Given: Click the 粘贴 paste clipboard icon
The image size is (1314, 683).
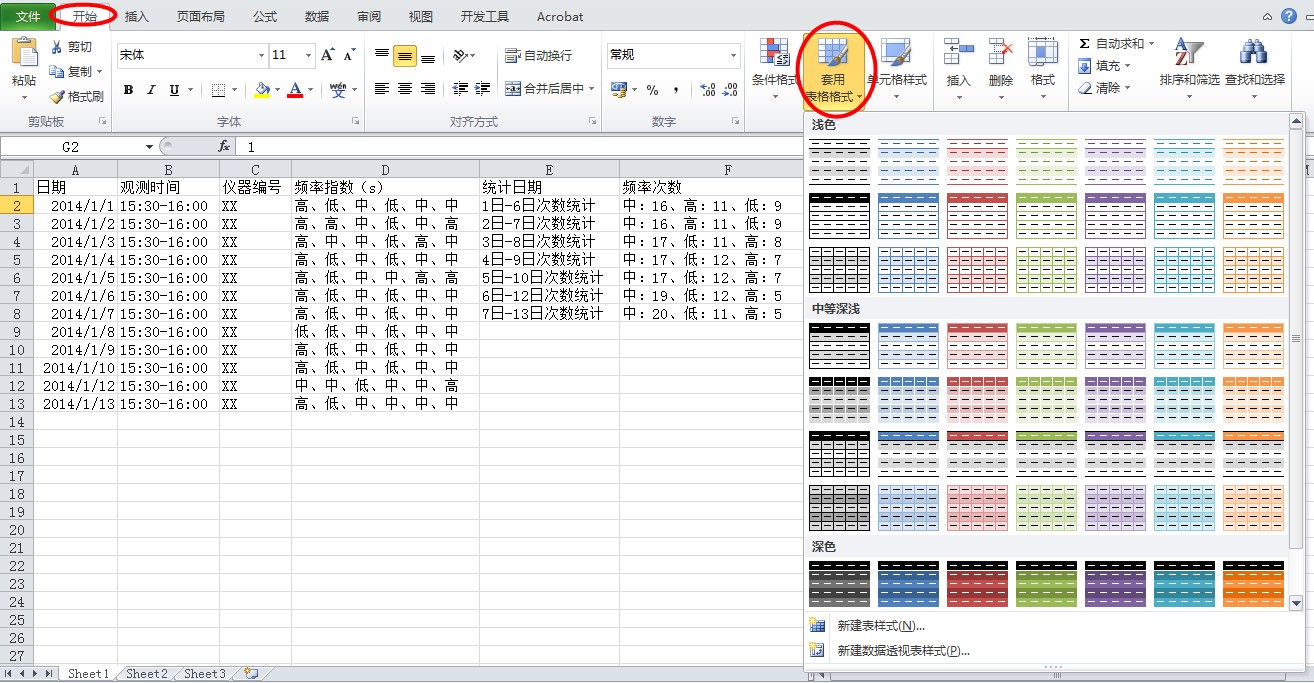Looking at the screenshot, I should [x=24, y=53].
